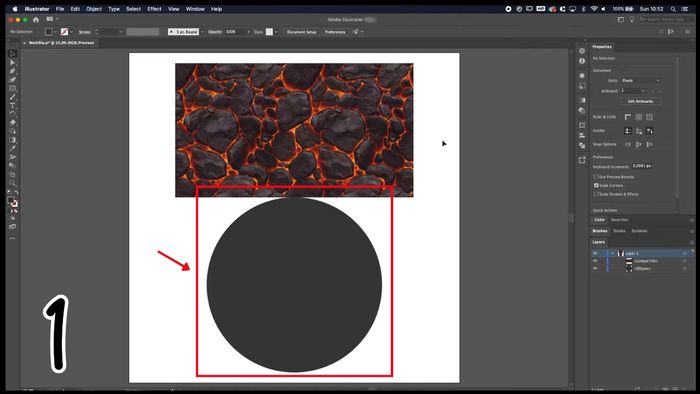Click the Stroke color swatch in control bar
Image resolution: width=700 pixels, height=394 pixels.
[64, 32]
